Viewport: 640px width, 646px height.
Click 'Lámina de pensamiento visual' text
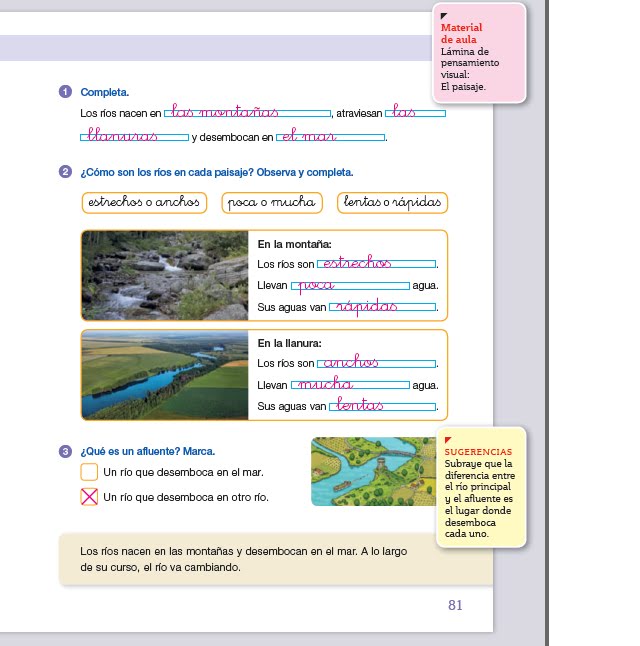click(470, 63)
